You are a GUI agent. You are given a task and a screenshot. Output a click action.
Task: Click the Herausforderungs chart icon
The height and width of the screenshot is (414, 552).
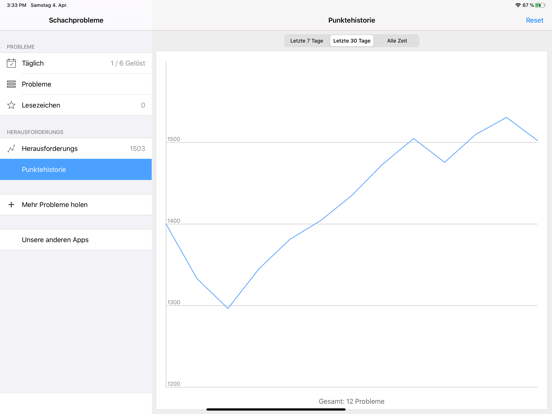(x=11, y=149)
